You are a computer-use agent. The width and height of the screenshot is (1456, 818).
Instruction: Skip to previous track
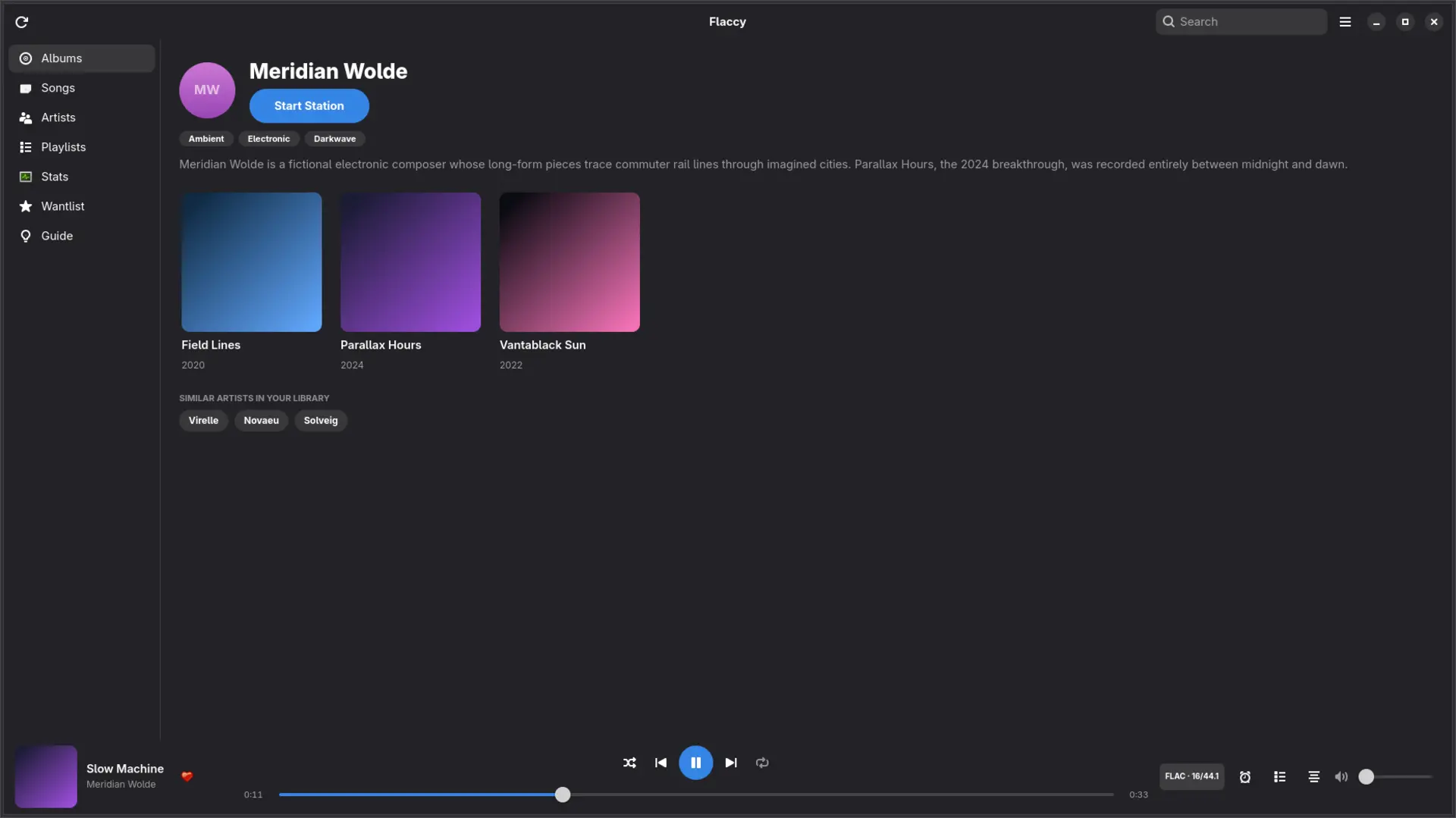pyautogui.click(x=661, y=763)
